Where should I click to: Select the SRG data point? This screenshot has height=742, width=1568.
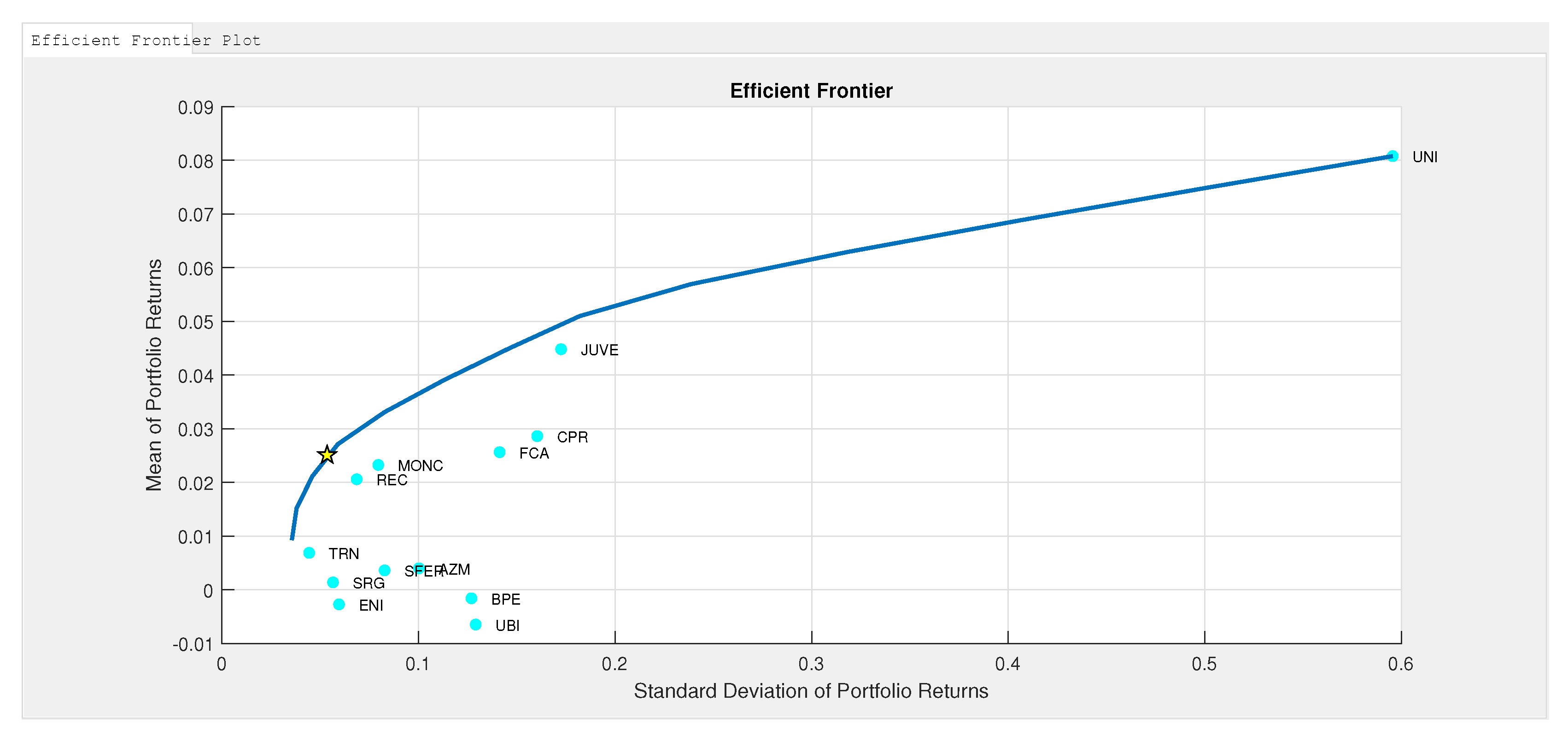click(x=333, y=583)
